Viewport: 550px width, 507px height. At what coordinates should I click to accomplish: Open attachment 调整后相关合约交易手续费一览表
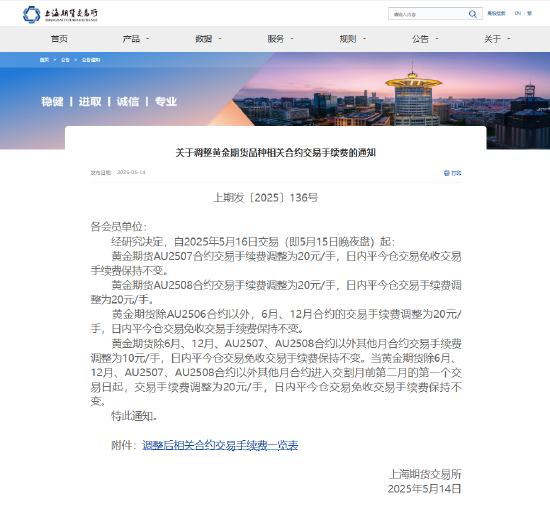tap(220, 445)
